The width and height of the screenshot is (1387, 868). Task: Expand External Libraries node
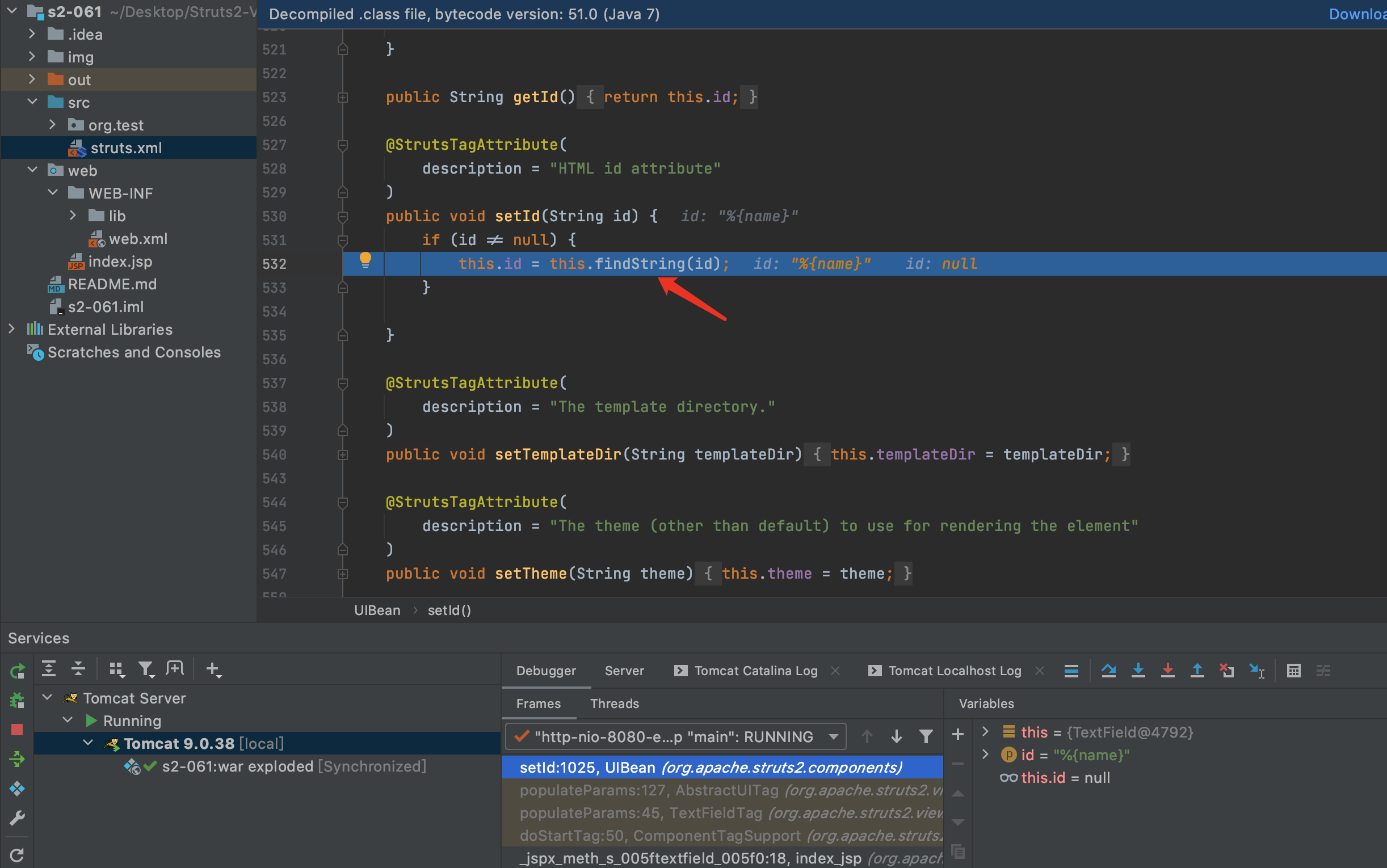click(x=11, y=329)
